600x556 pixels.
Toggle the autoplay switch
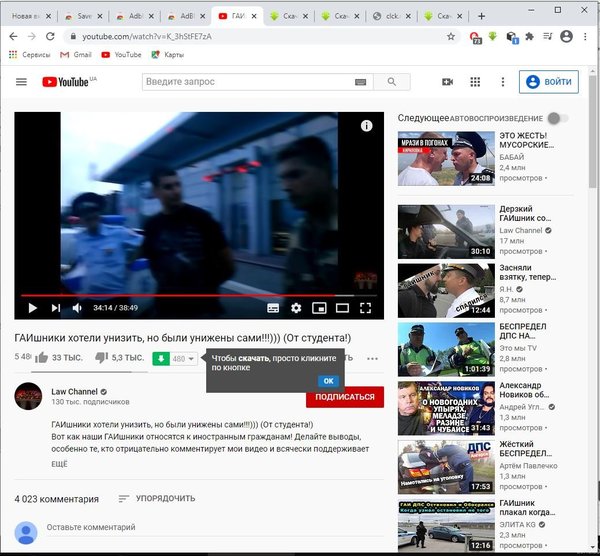click(x=558, y=119)
